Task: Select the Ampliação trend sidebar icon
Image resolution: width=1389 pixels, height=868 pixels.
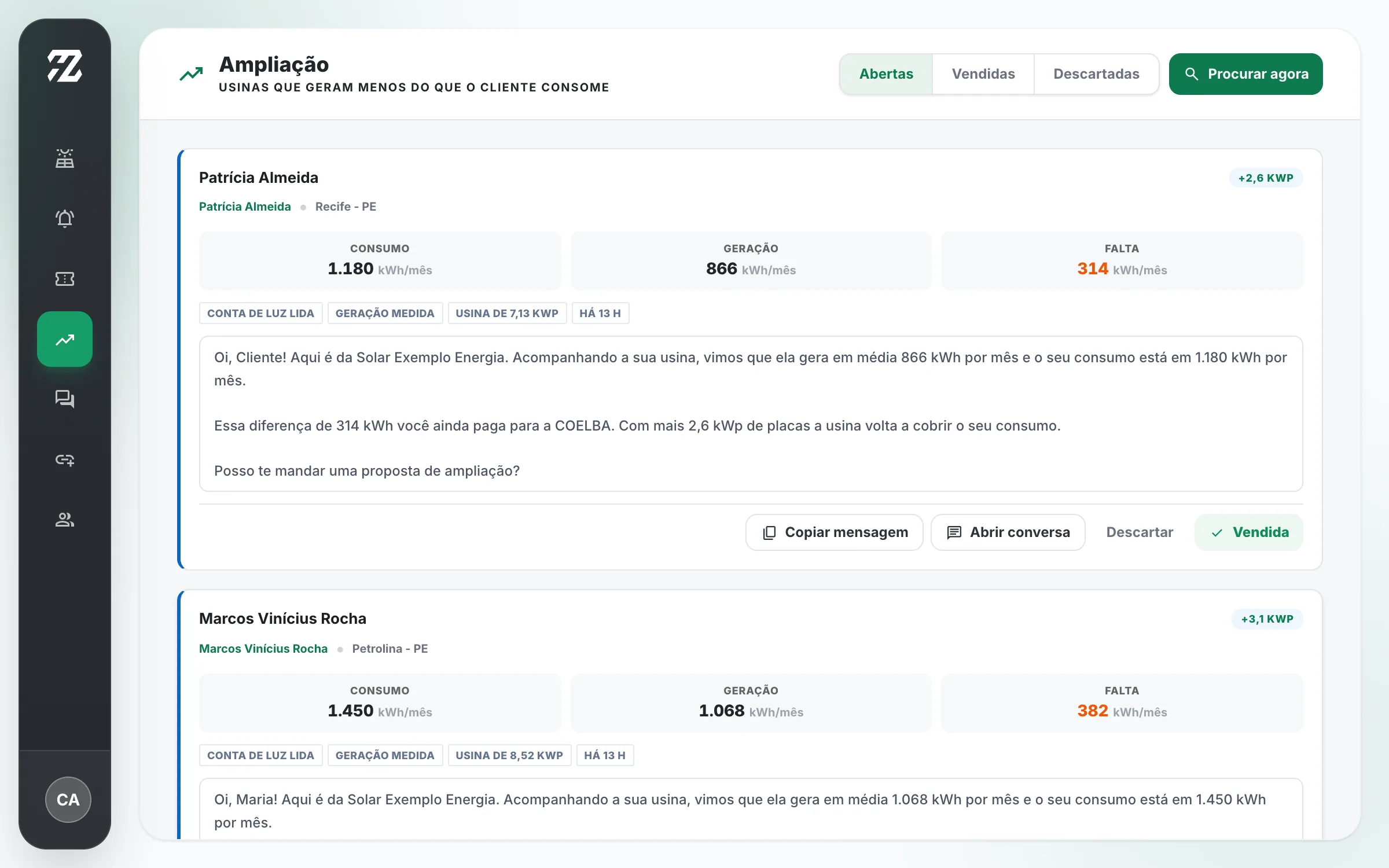Action: 65,339
